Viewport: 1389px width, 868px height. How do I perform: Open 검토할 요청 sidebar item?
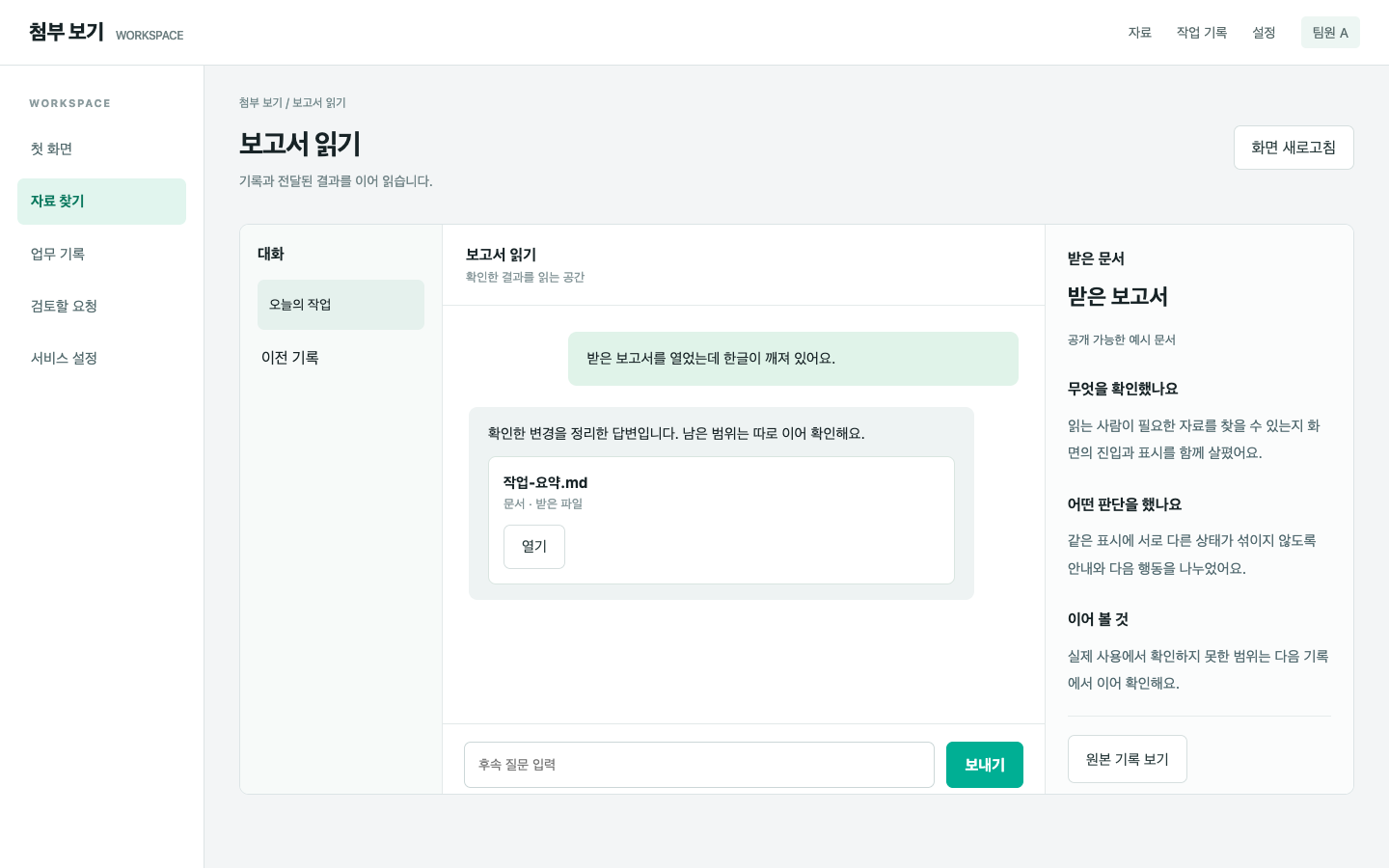(x=101, y=306)
